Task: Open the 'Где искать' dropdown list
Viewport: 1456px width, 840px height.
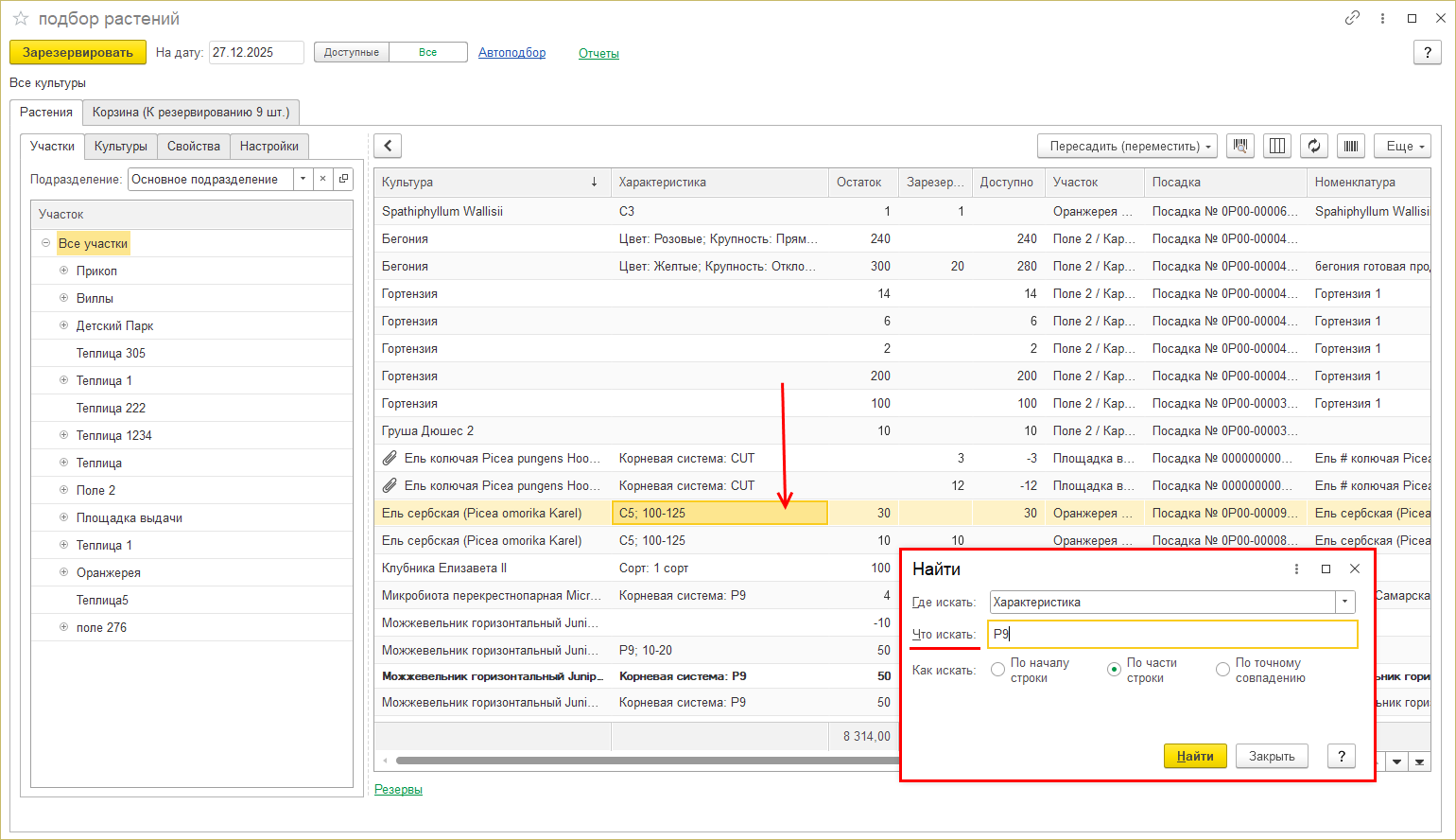Action: pos(1344,603)
